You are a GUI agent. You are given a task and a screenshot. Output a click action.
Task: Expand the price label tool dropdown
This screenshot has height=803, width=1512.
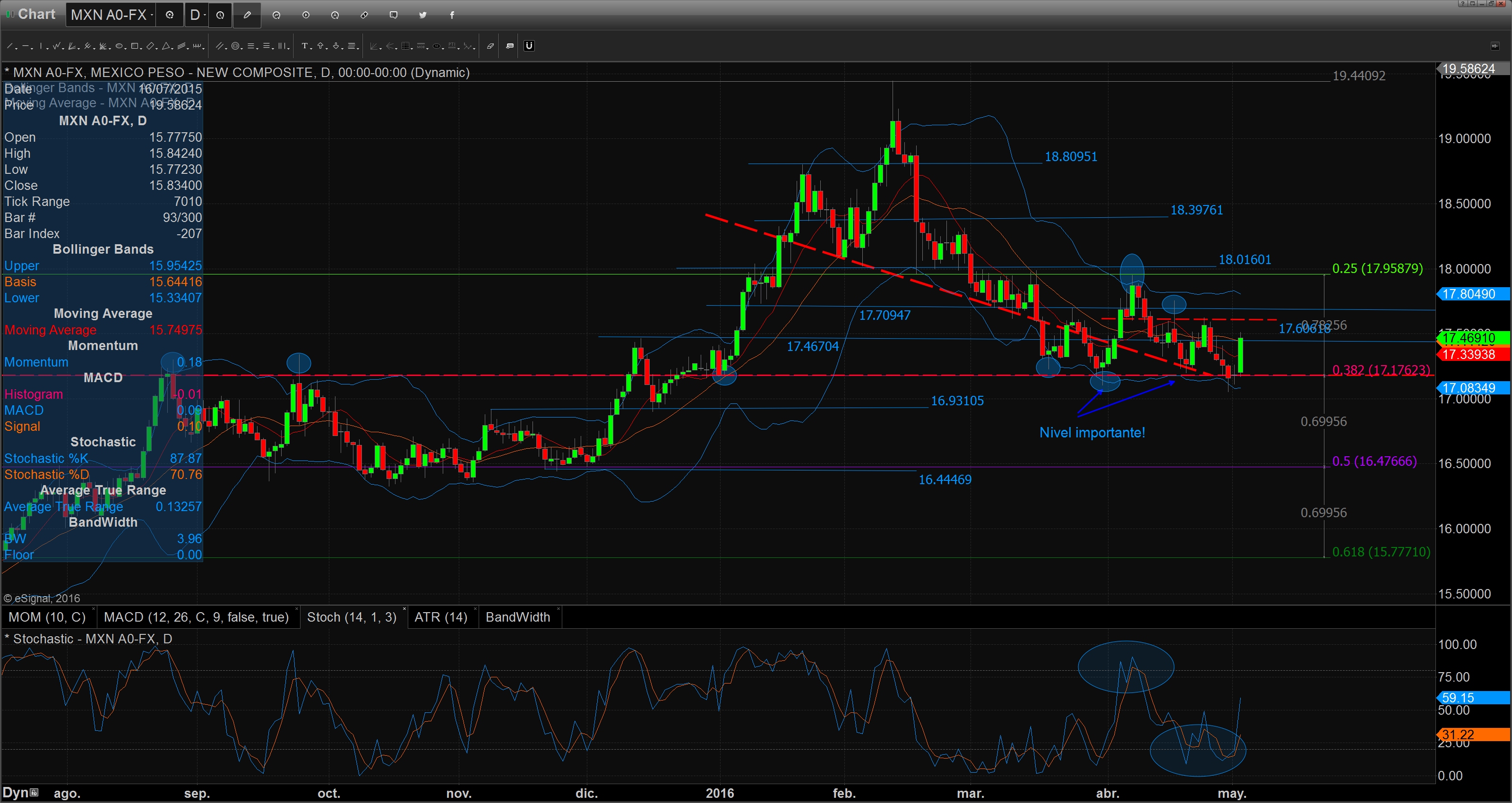(x=358, y=49)
